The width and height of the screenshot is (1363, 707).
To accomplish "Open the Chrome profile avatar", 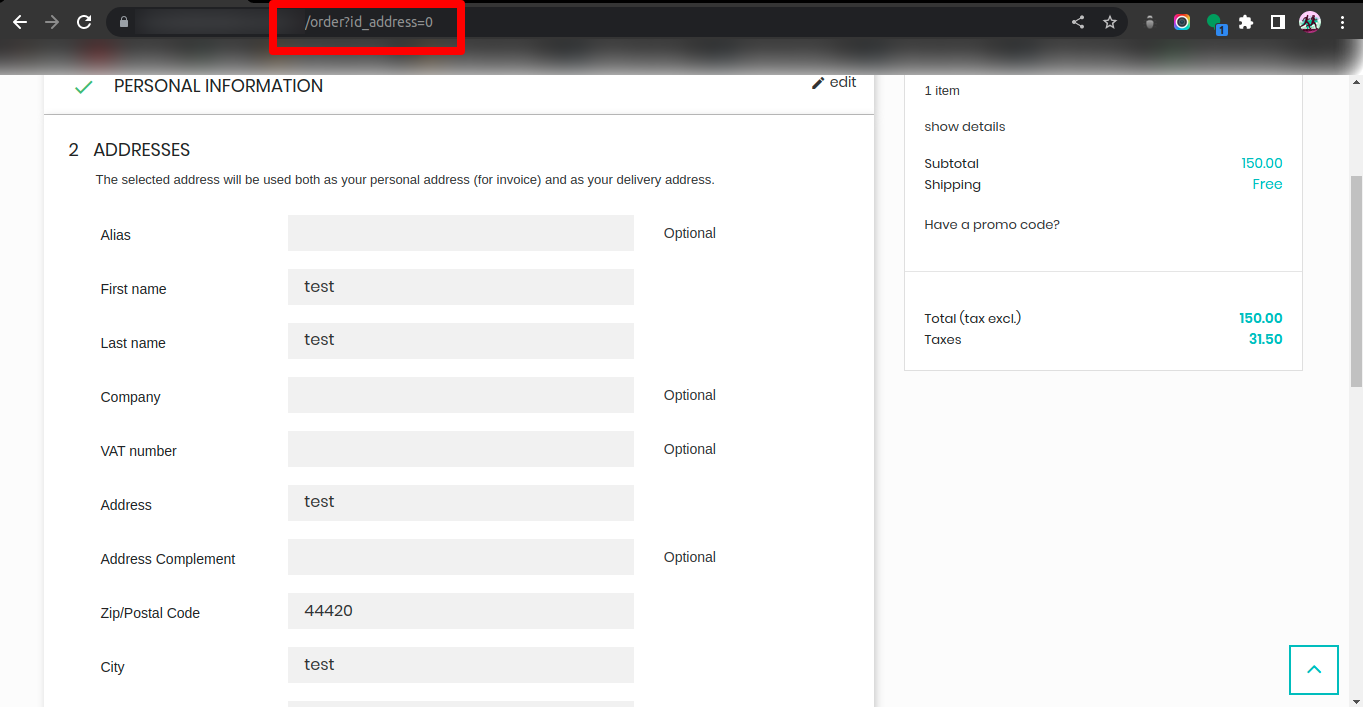I will 1310,22.
